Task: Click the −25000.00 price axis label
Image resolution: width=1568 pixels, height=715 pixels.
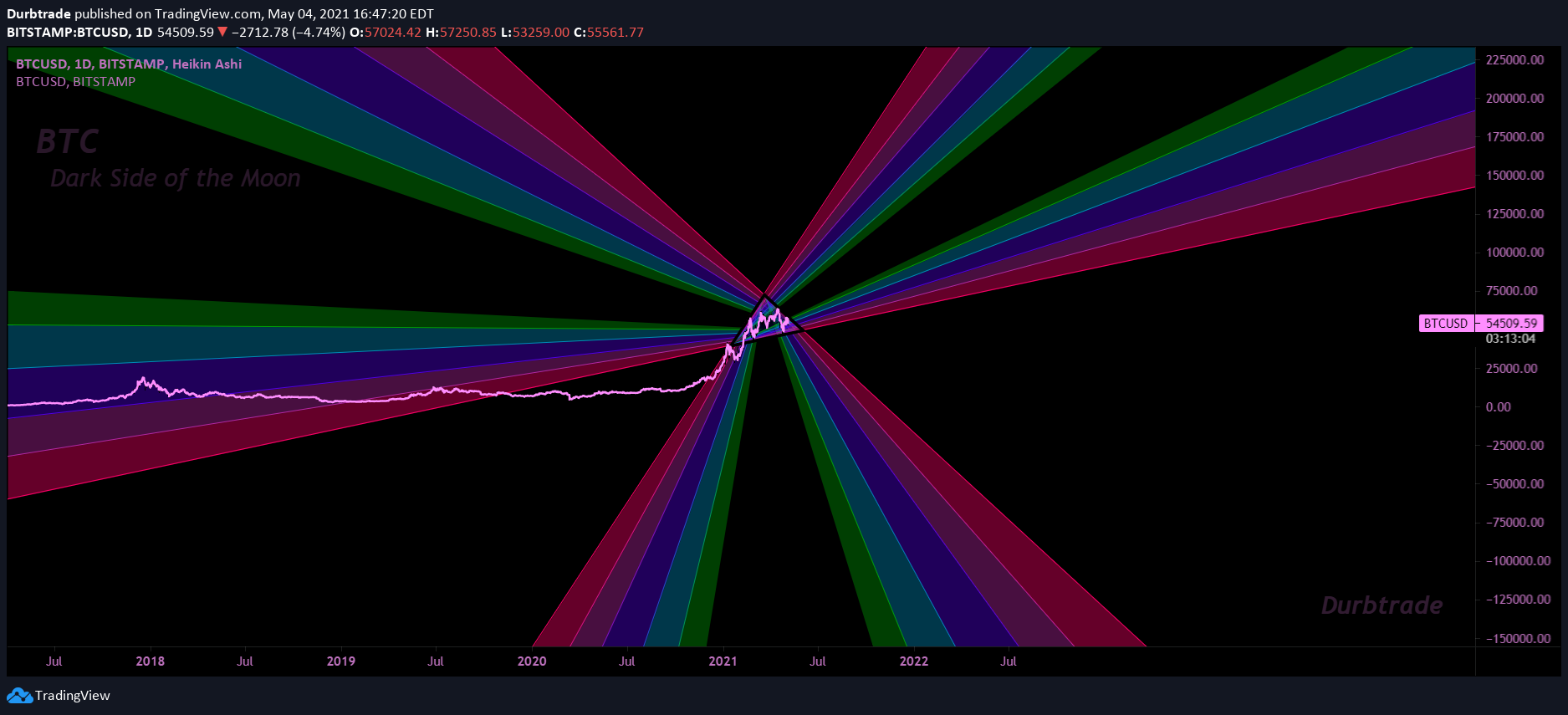Action: point(1514,446)
